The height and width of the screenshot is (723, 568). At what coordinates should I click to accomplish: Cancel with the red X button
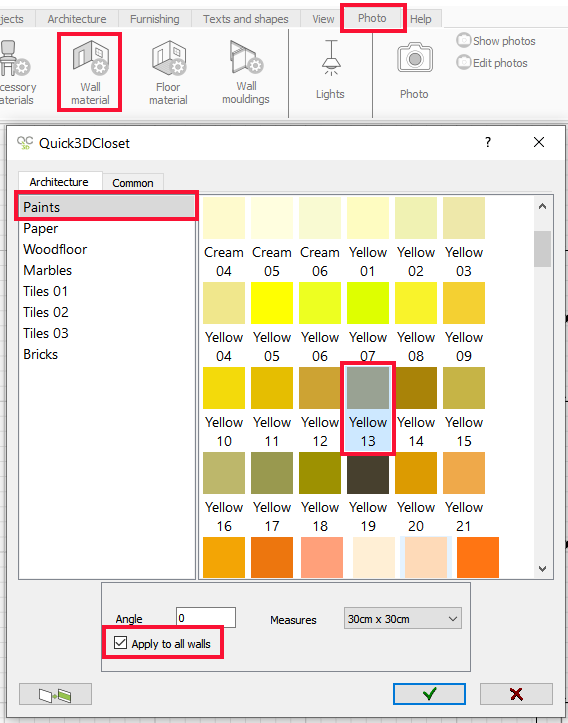click(516, 694)
